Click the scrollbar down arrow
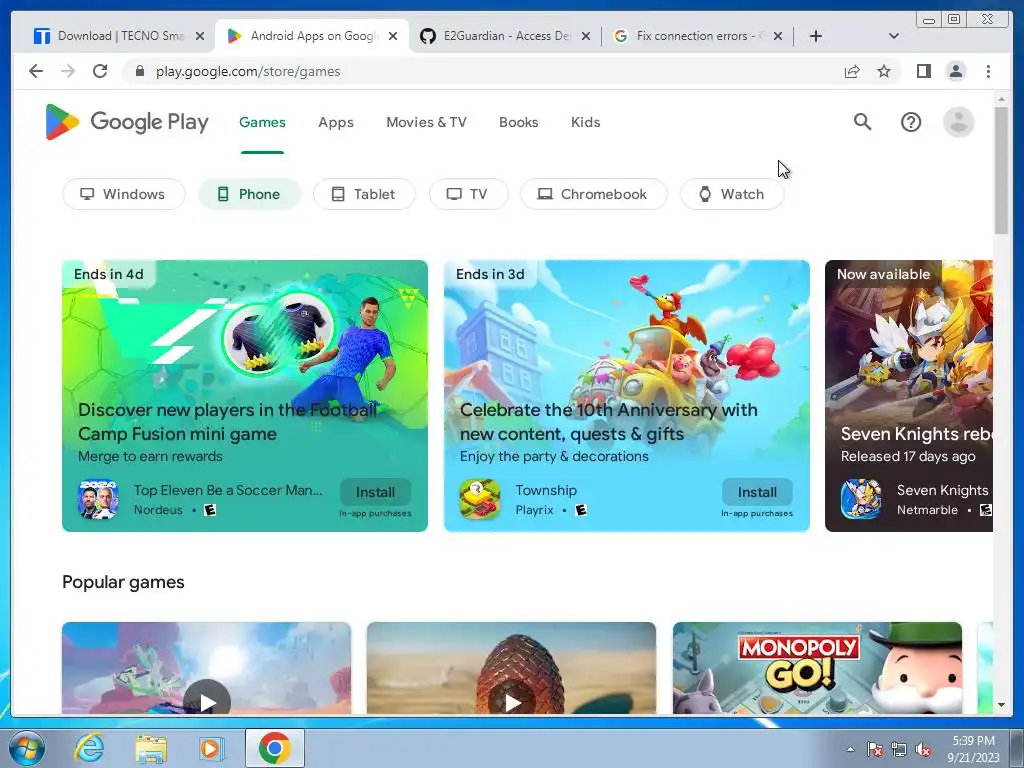This screenshot has height=768, width=1024. pyautogui.click(x=1001, y=705)
